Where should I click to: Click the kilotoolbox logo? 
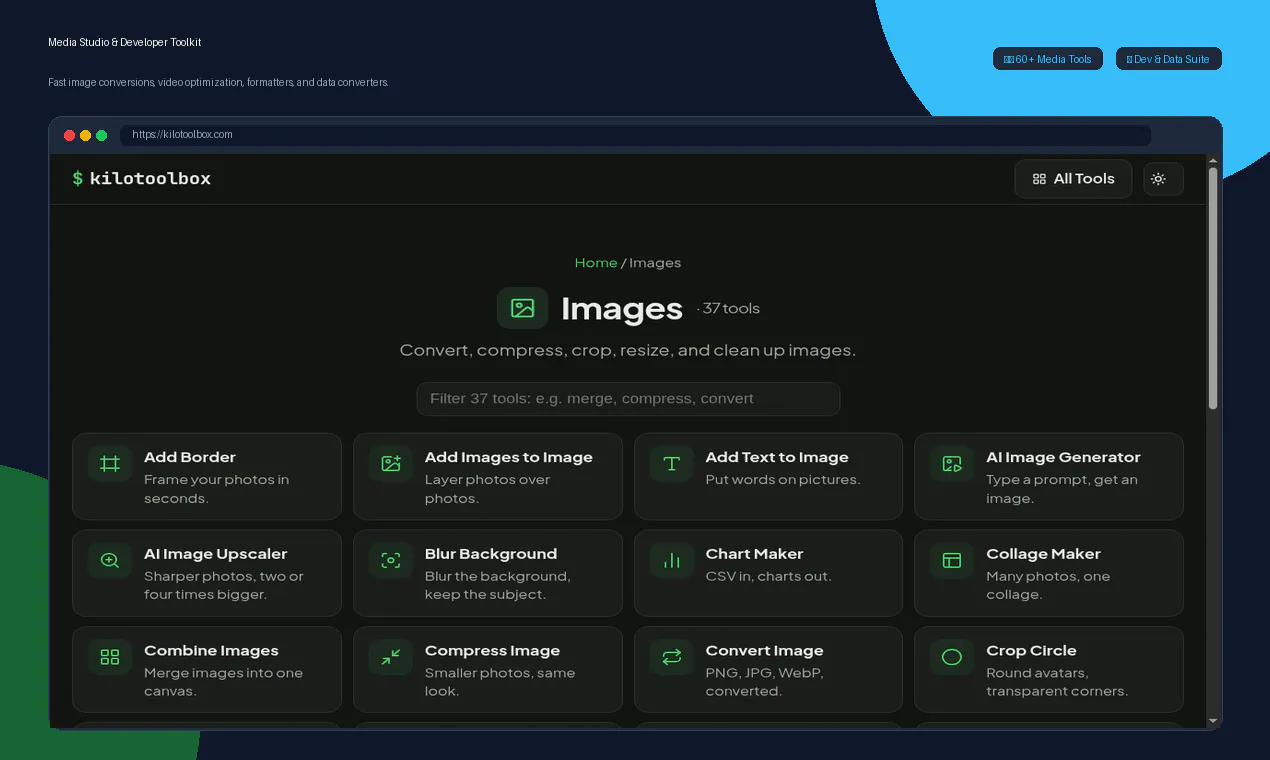click(x=141, y=179)
